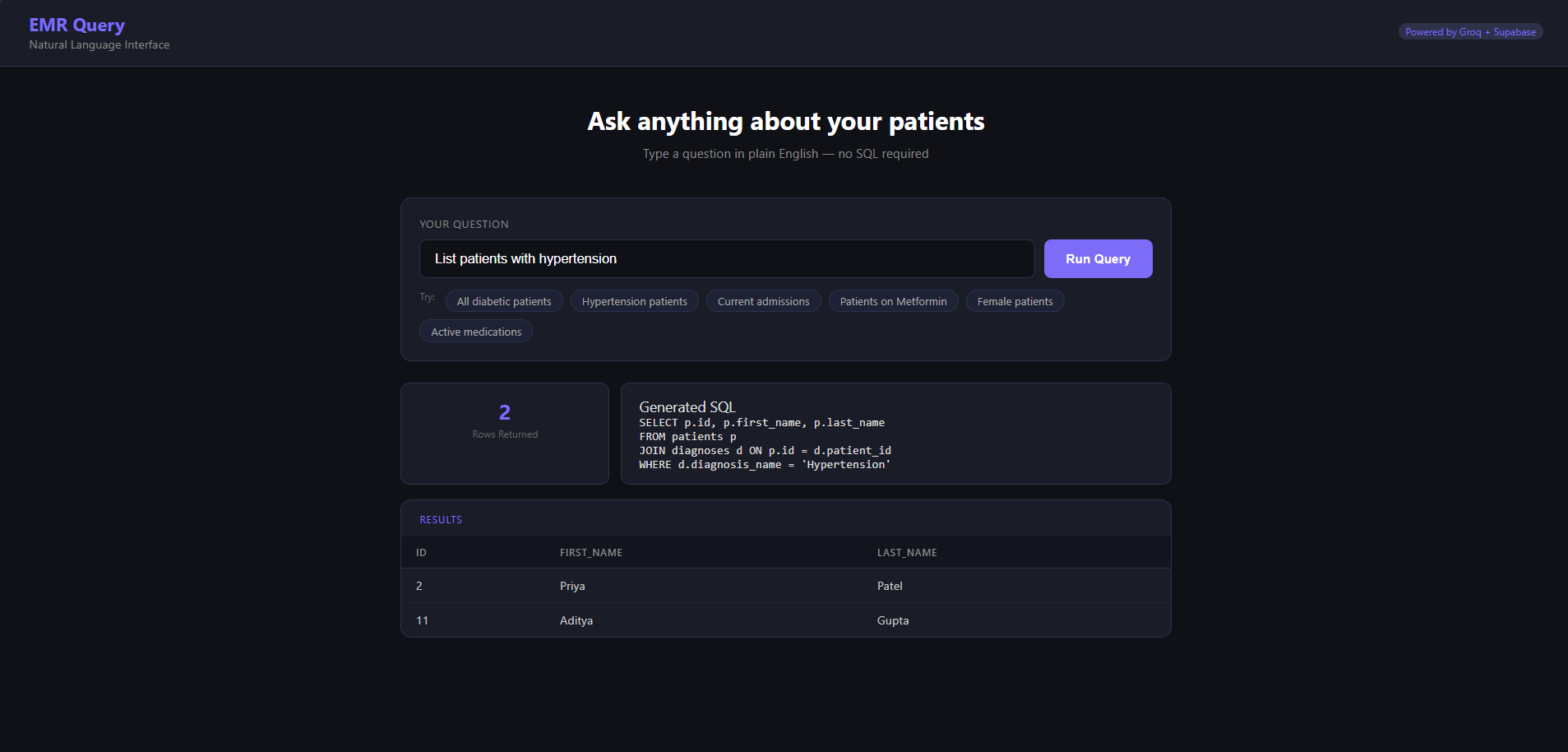
Task: Click the JOIN diagnoses line in SQL
Action: (765, 450)
